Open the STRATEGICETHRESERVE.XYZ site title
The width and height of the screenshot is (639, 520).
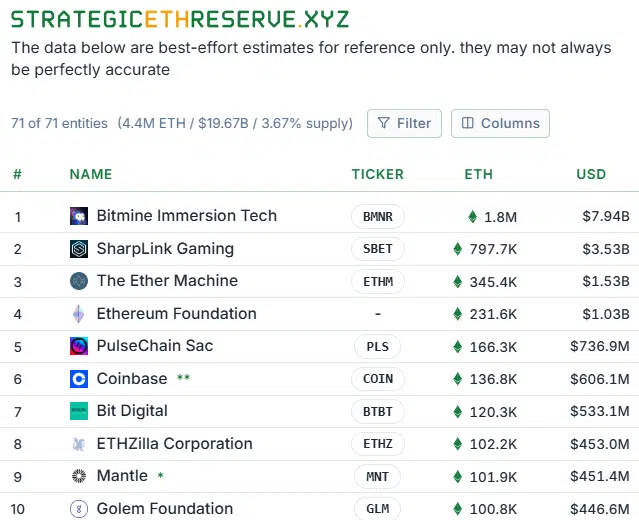(x=180, y=19)
